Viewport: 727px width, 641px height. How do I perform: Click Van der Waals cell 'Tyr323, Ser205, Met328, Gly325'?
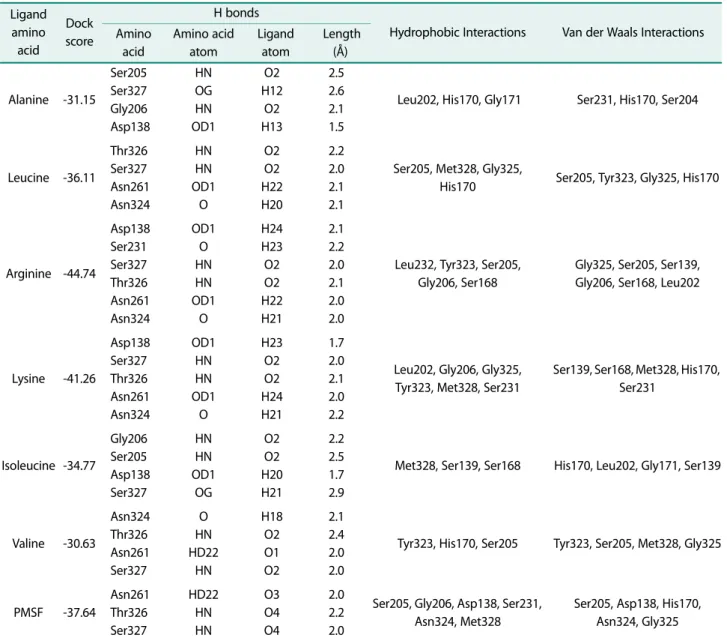pos(637,543)
